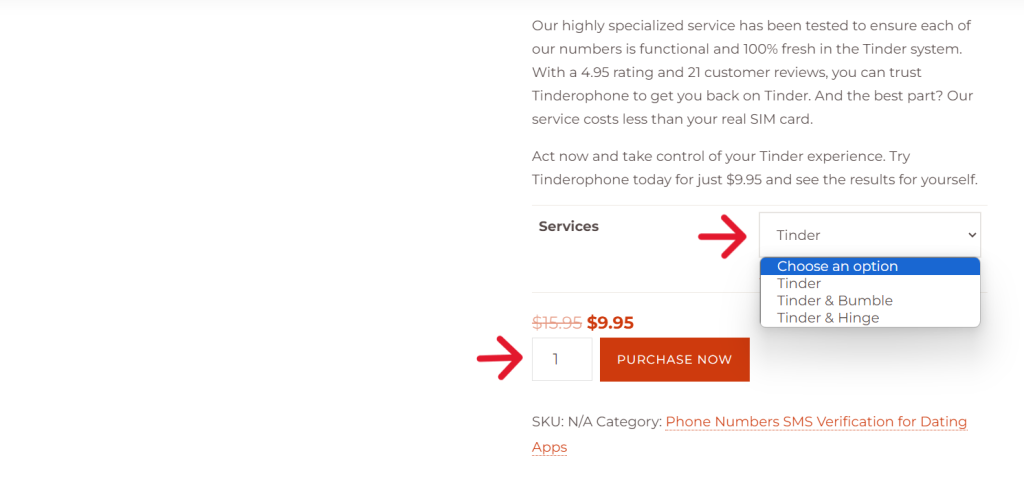The width and height of the screenshot is (1024, 482).
Task: Click the red arrow pointing at Services dropdown
Action: 722,236
